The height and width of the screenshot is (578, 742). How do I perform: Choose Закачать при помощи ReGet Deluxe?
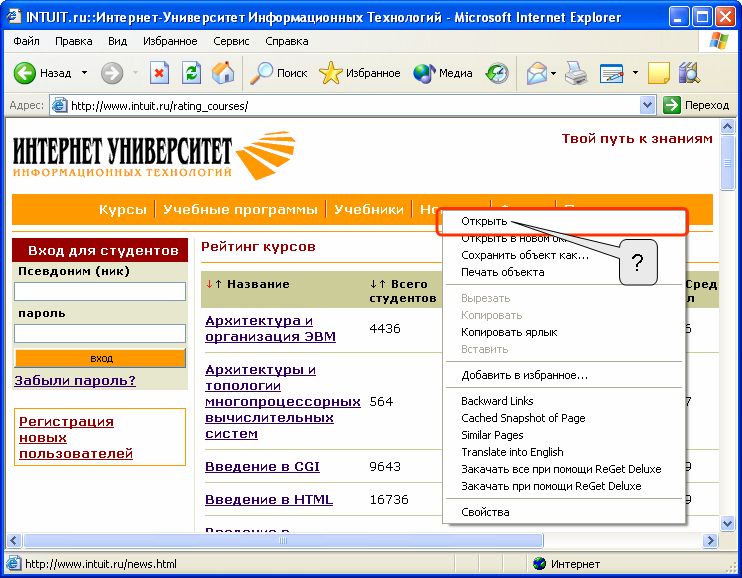564,486
